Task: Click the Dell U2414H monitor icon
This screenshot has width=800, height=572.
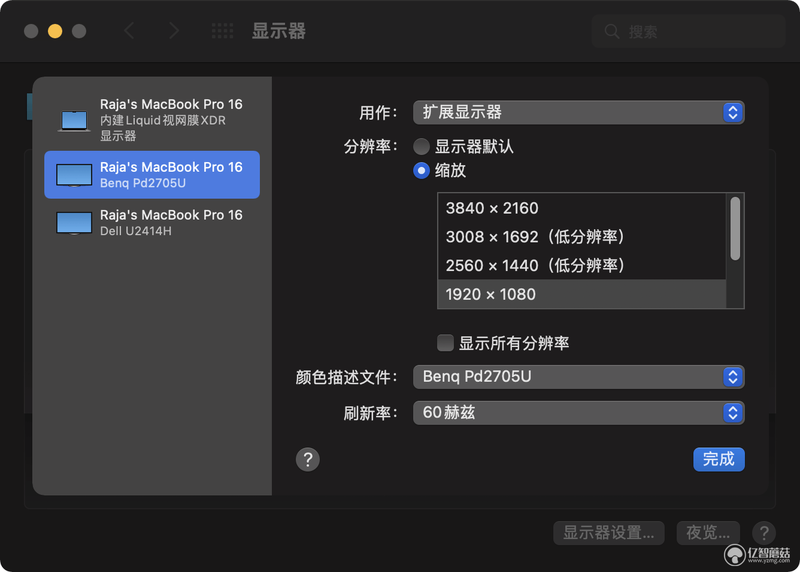Action: click(x=74, y=223)
